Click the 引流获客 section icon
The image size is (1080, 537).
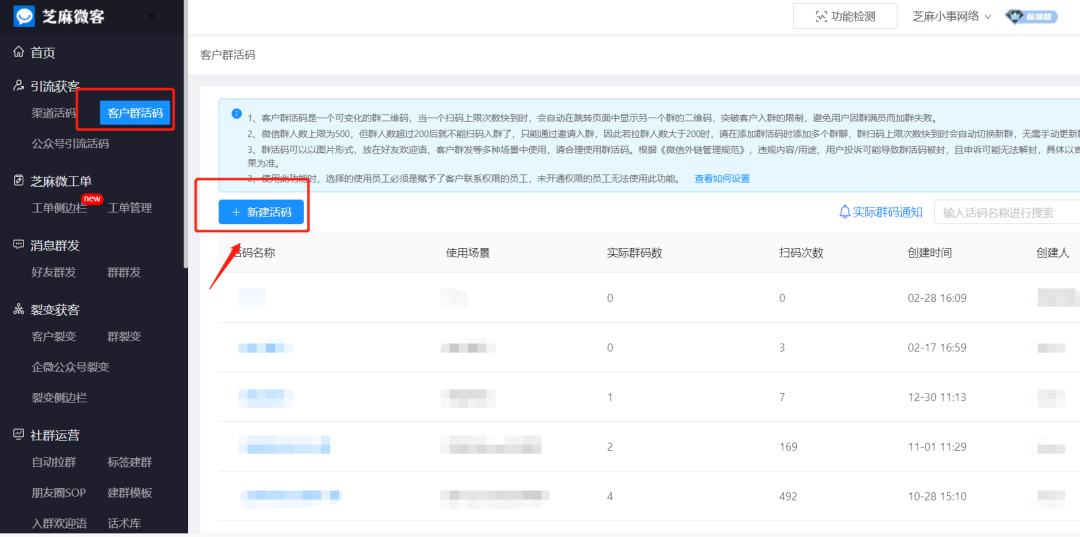[19, 85]
